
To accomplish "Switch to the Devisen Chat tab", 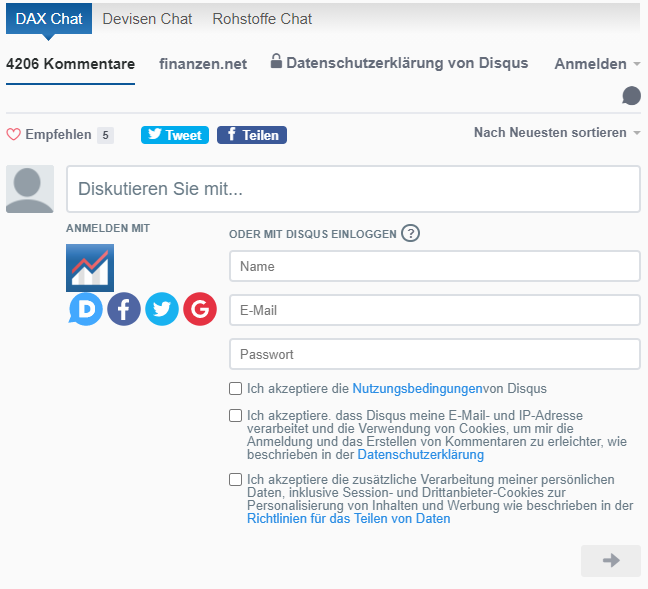I will [148, 19].
